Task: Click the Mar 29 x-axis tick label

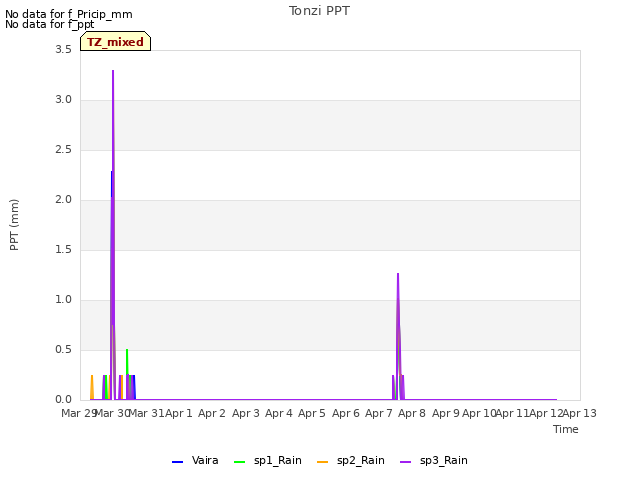Action: (78, 413)
